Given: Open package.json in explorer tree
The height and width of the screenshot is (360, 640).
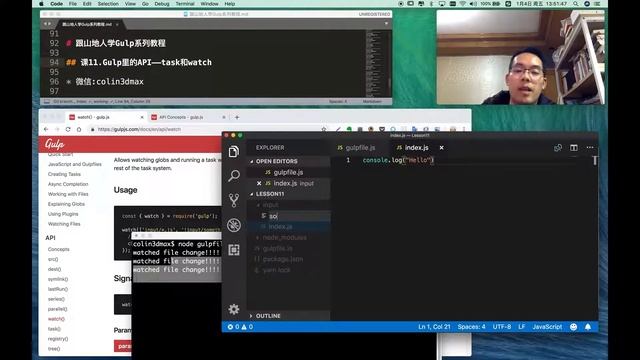Looking at the screenshot, I should coord(282,259).
